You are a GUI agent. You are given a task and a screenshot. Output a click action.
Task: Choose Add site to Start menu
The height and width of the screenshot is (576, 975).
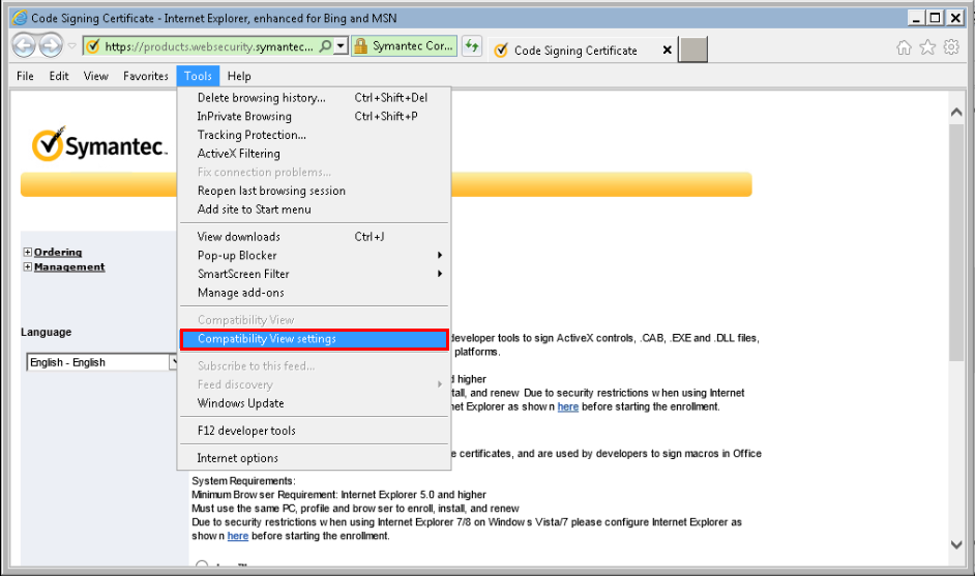[x=313, y=210]
